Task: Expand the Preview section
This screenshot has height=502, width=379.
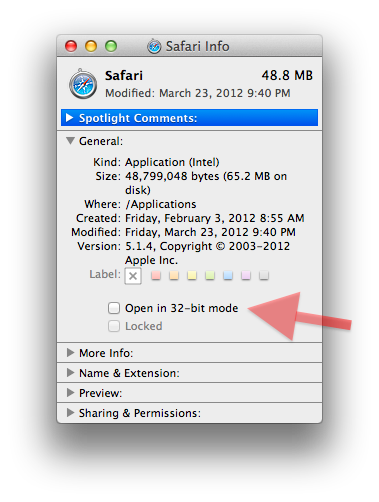Action: click(x=70, y=393)
